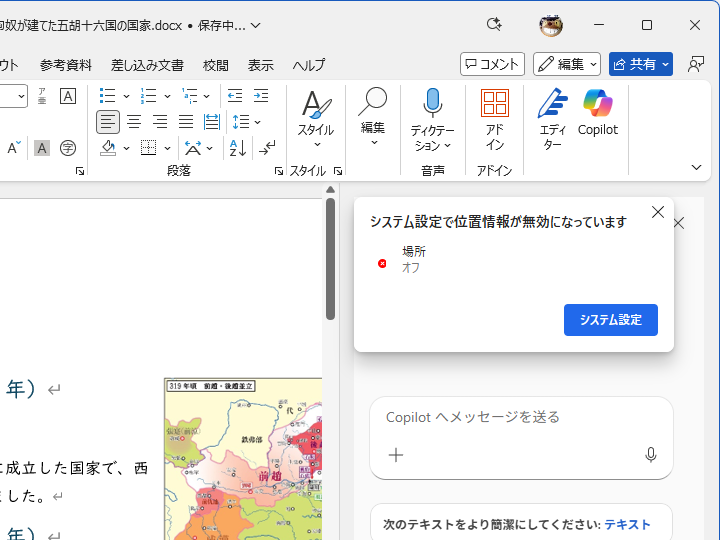Viewport: 720px width, 540px height.
Task: Open the 参考資料 tab
Action: point(66,65)
